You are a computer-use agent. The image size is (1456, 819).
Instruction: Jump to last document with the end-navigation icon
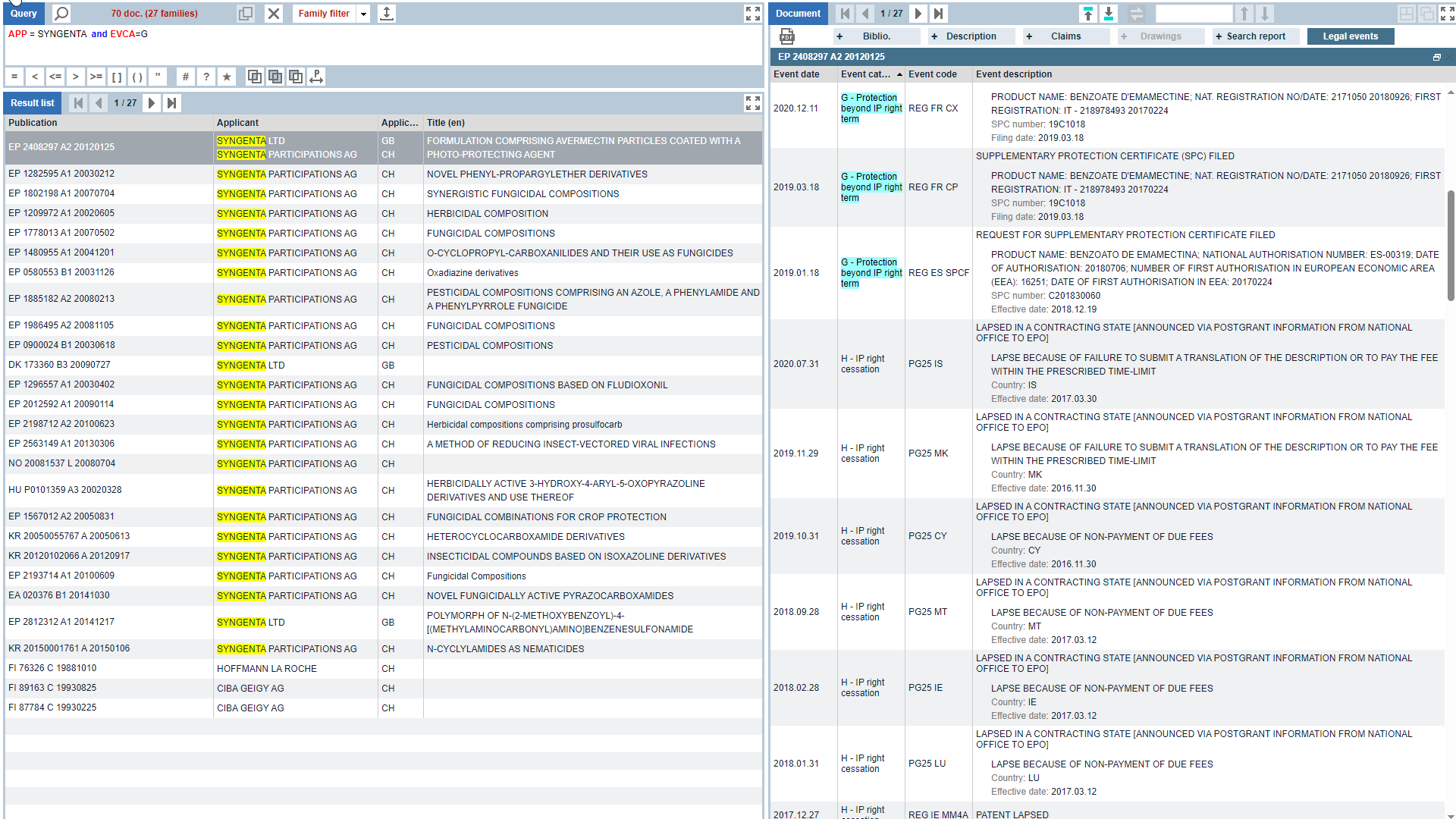point(939,13)
